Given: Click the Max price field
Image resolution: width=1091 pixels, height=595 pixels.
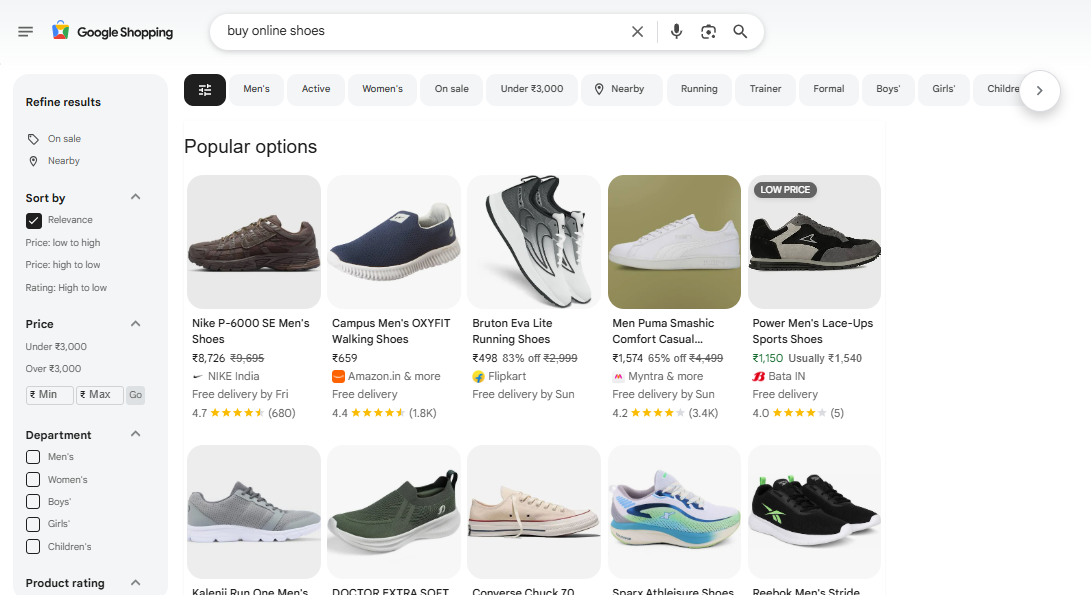Looking at the screenshot, I should (100, 395).
